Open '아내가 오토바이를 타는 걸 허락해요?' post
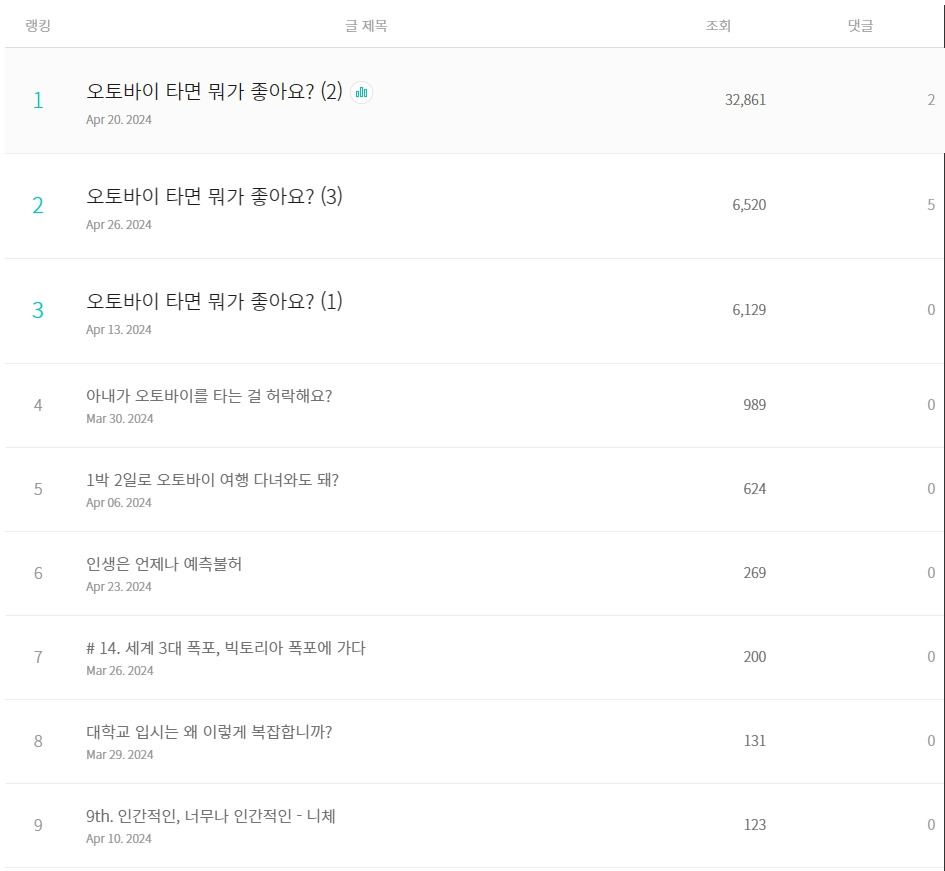The height and width of the screenshot is (871, 945). click(209, 396)
